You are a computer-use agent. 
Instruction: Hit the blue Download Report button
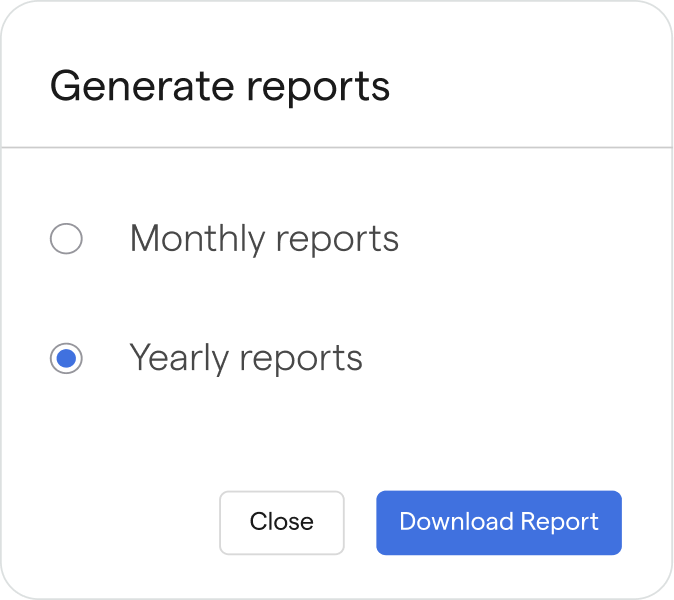pyautogui.click(x=498, y=522)
